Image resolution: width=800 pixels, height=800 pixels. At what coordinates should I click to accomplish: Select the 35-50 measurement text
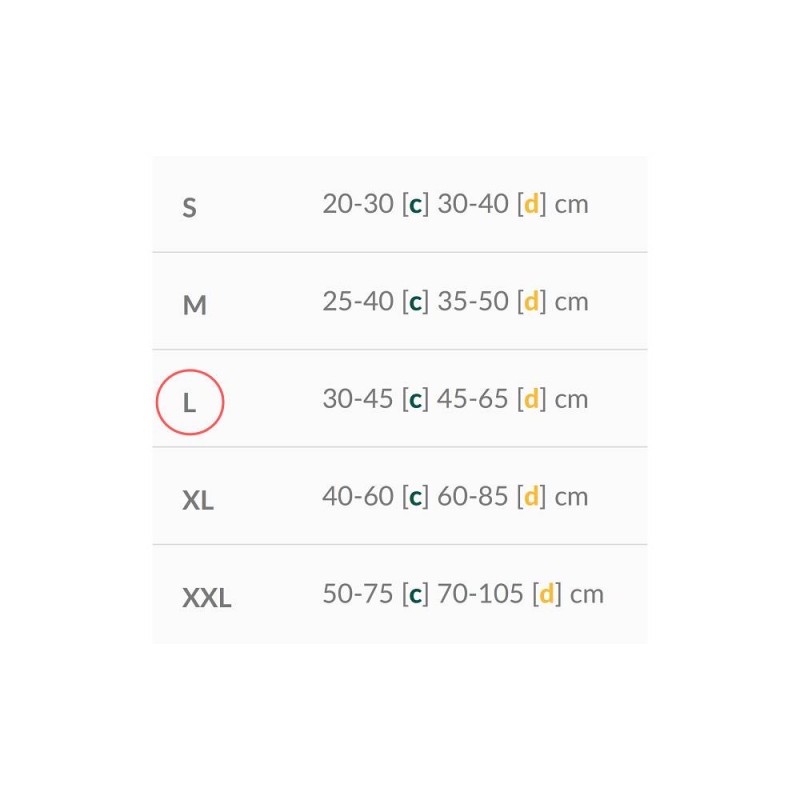click(x=473, y=301)
